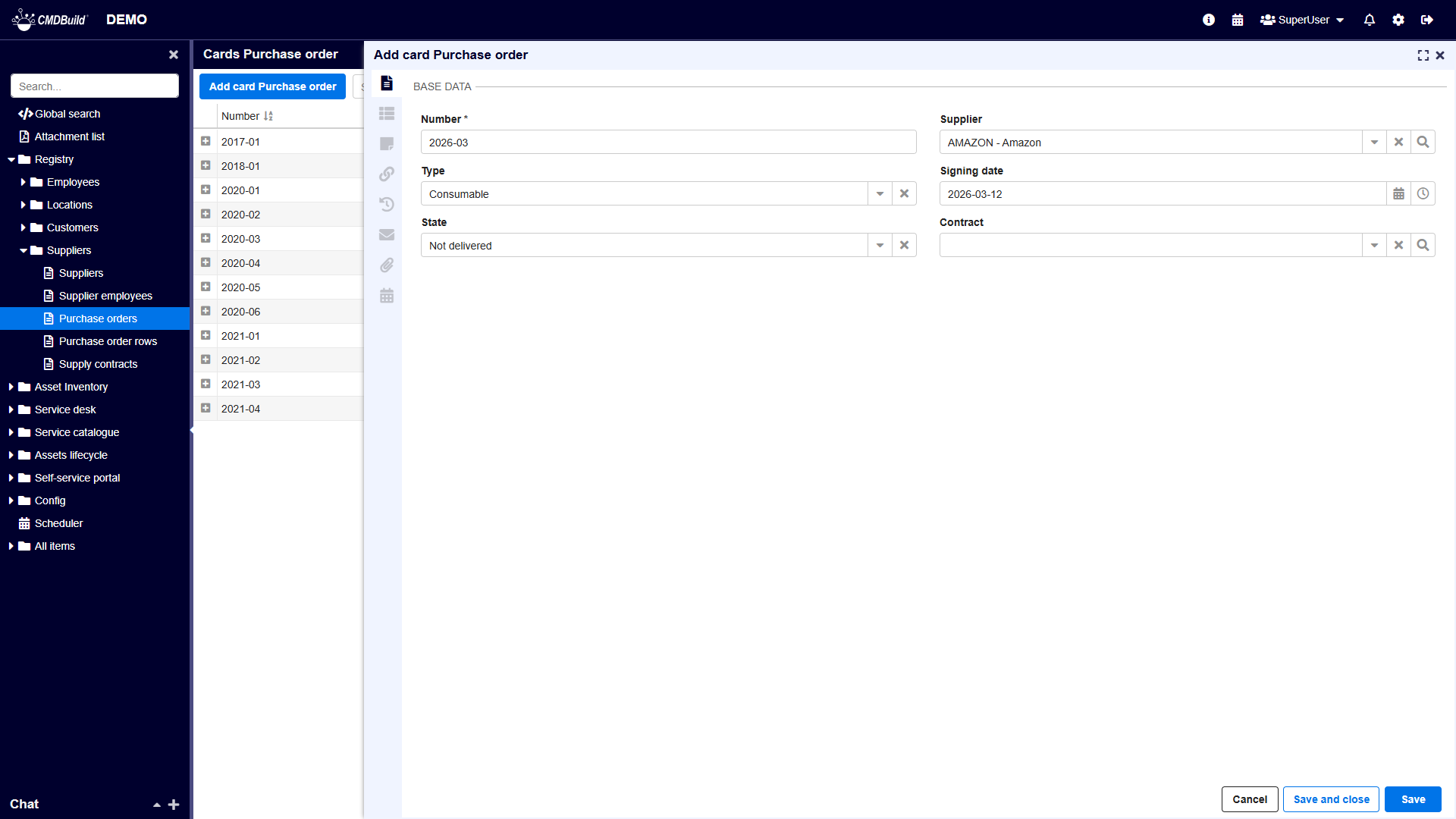Open Supply contracts in navigation

point(98,364)
